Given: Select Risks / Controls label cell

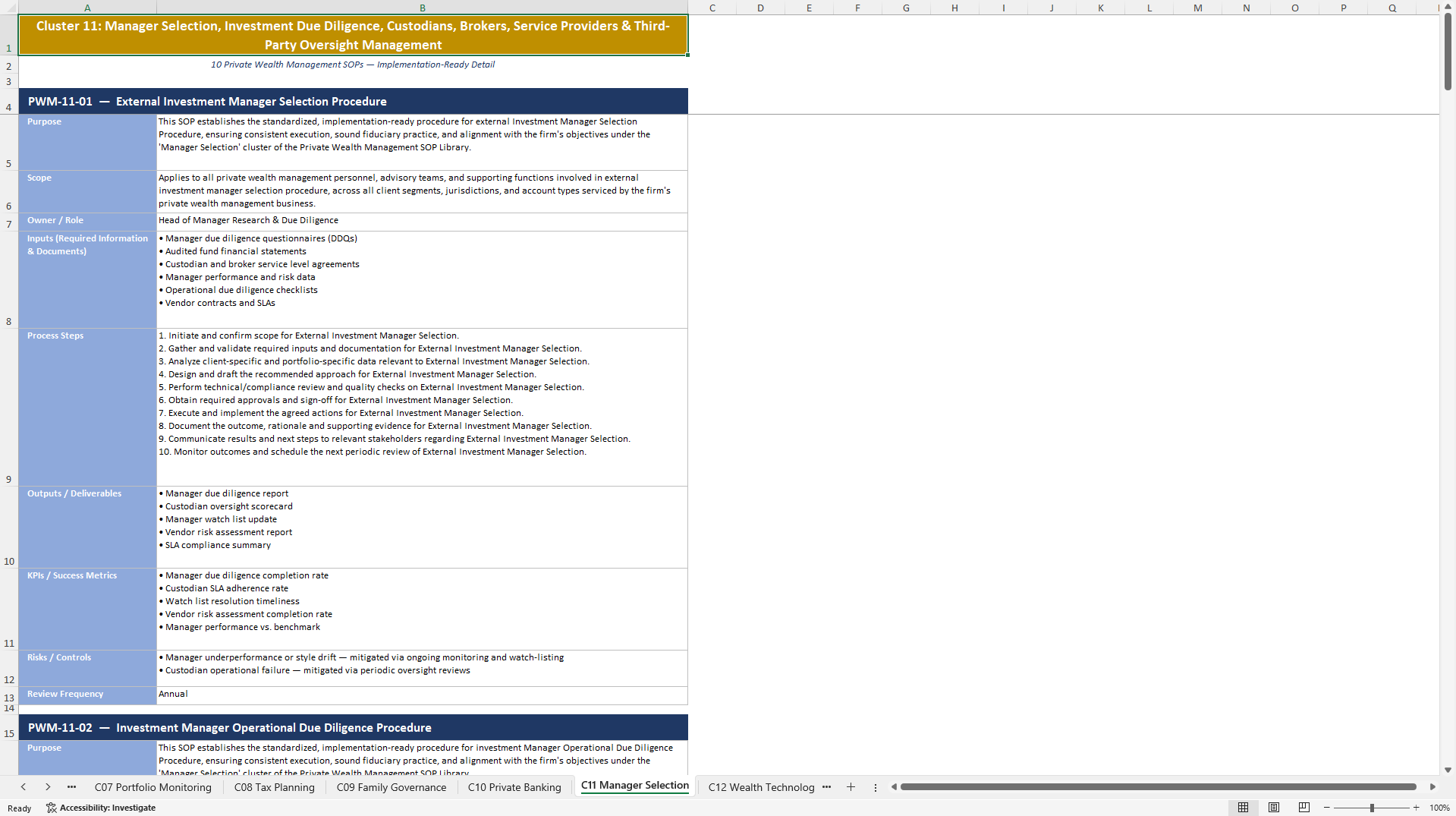Looking at the screenshot, I should click(87, 669).
